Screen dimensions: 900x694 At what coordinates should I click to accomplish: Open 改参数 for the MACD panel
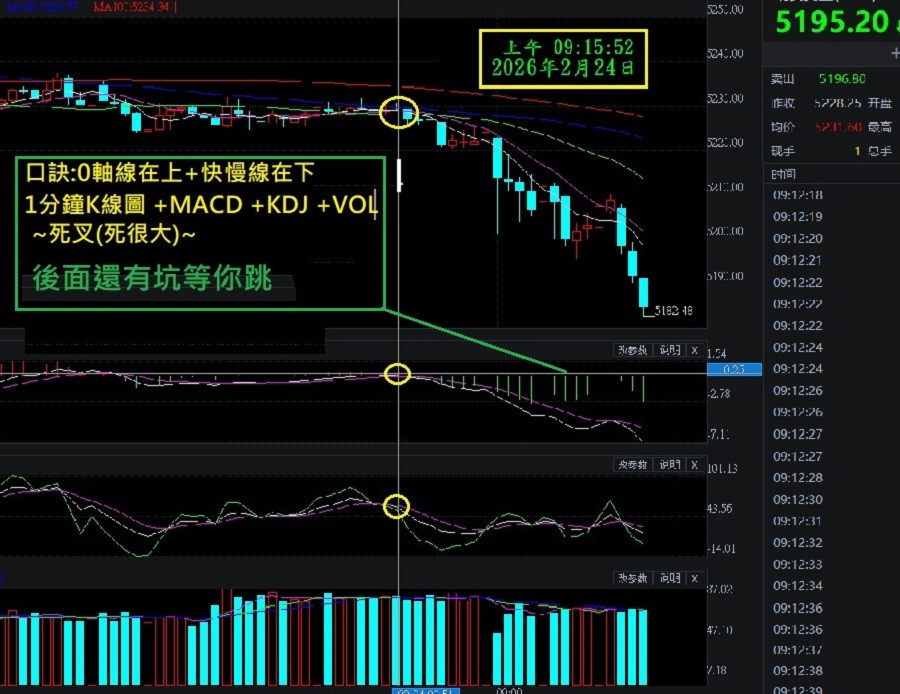(633, 350)
